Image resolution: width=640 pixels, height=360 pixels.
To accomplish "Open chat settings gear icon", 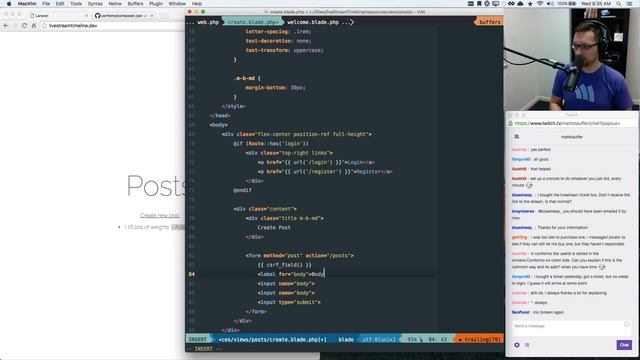I will point(517,345).
